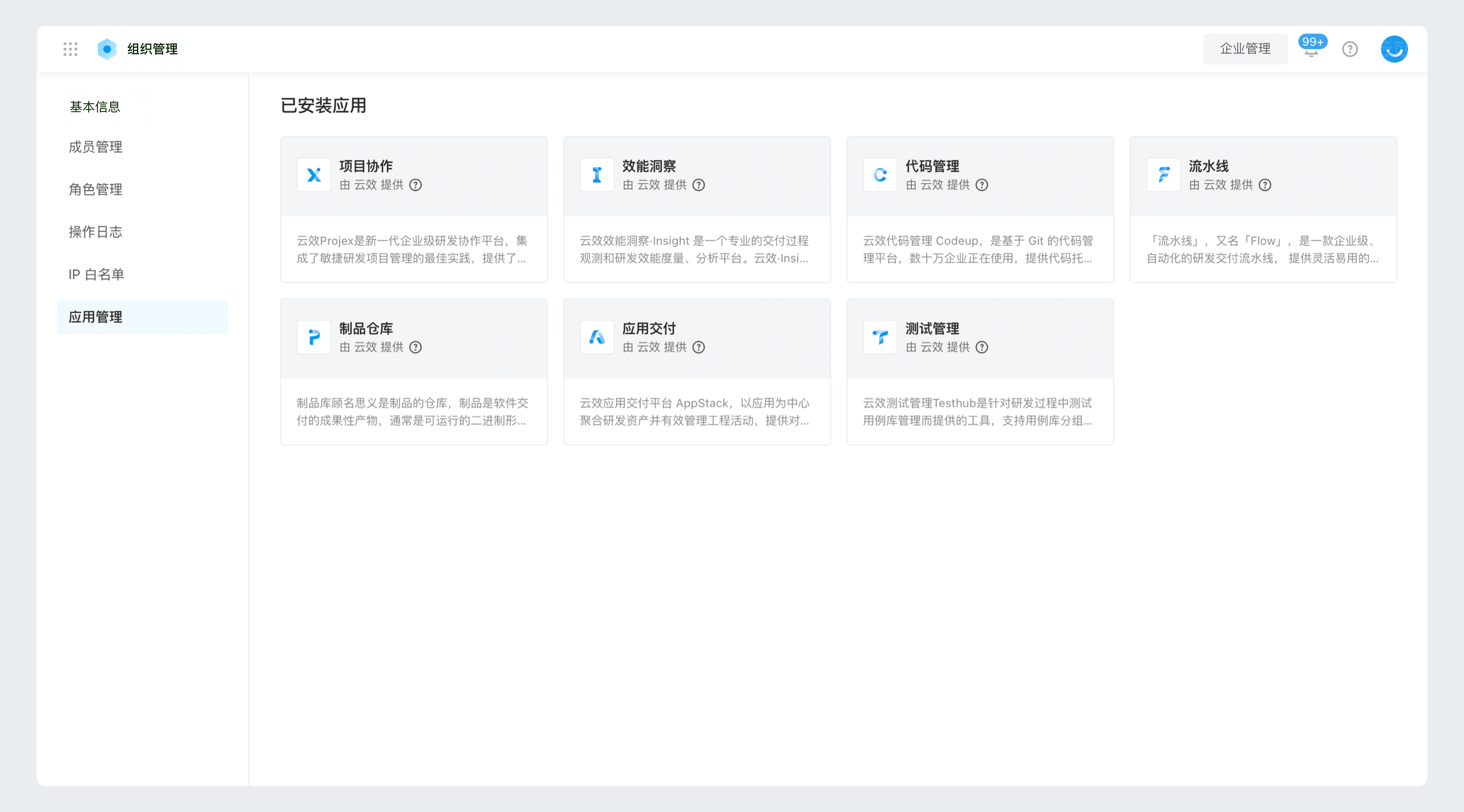Click the info icon beside 效能洞察 provider
This screenshot has height=812, width=1464.
pos(698,185)
